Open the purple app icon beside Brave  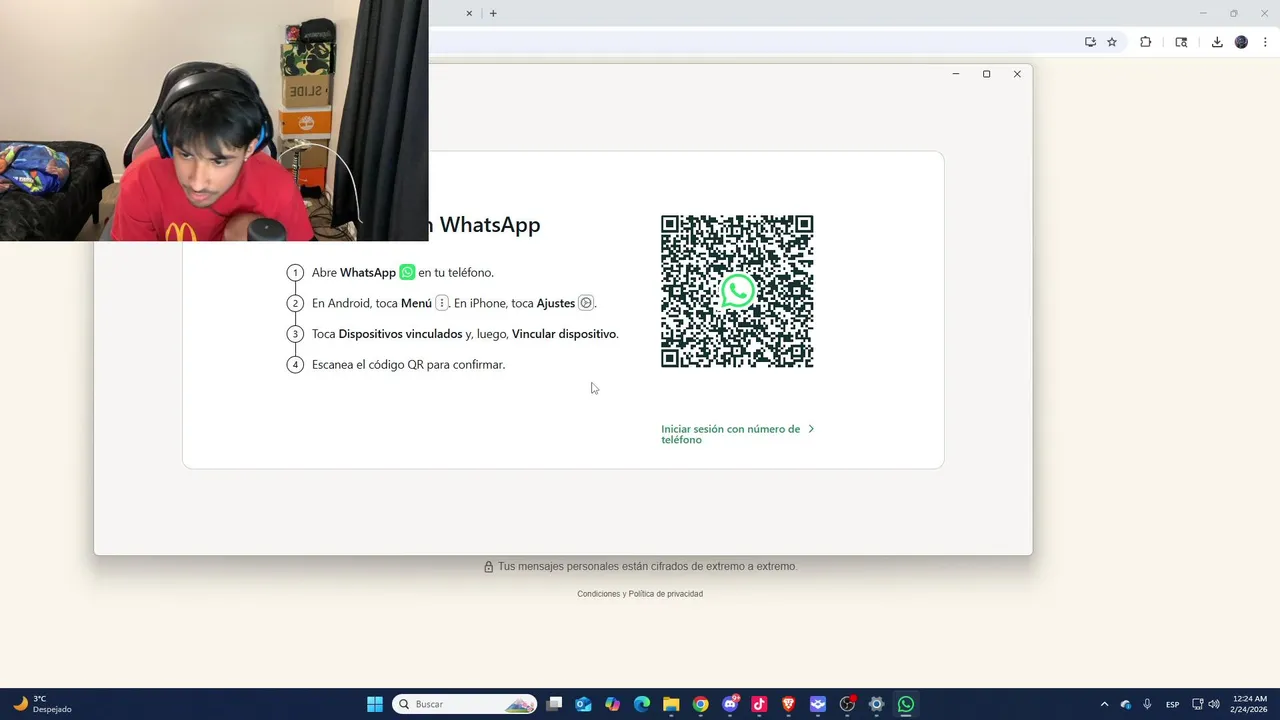click(818, 704)
